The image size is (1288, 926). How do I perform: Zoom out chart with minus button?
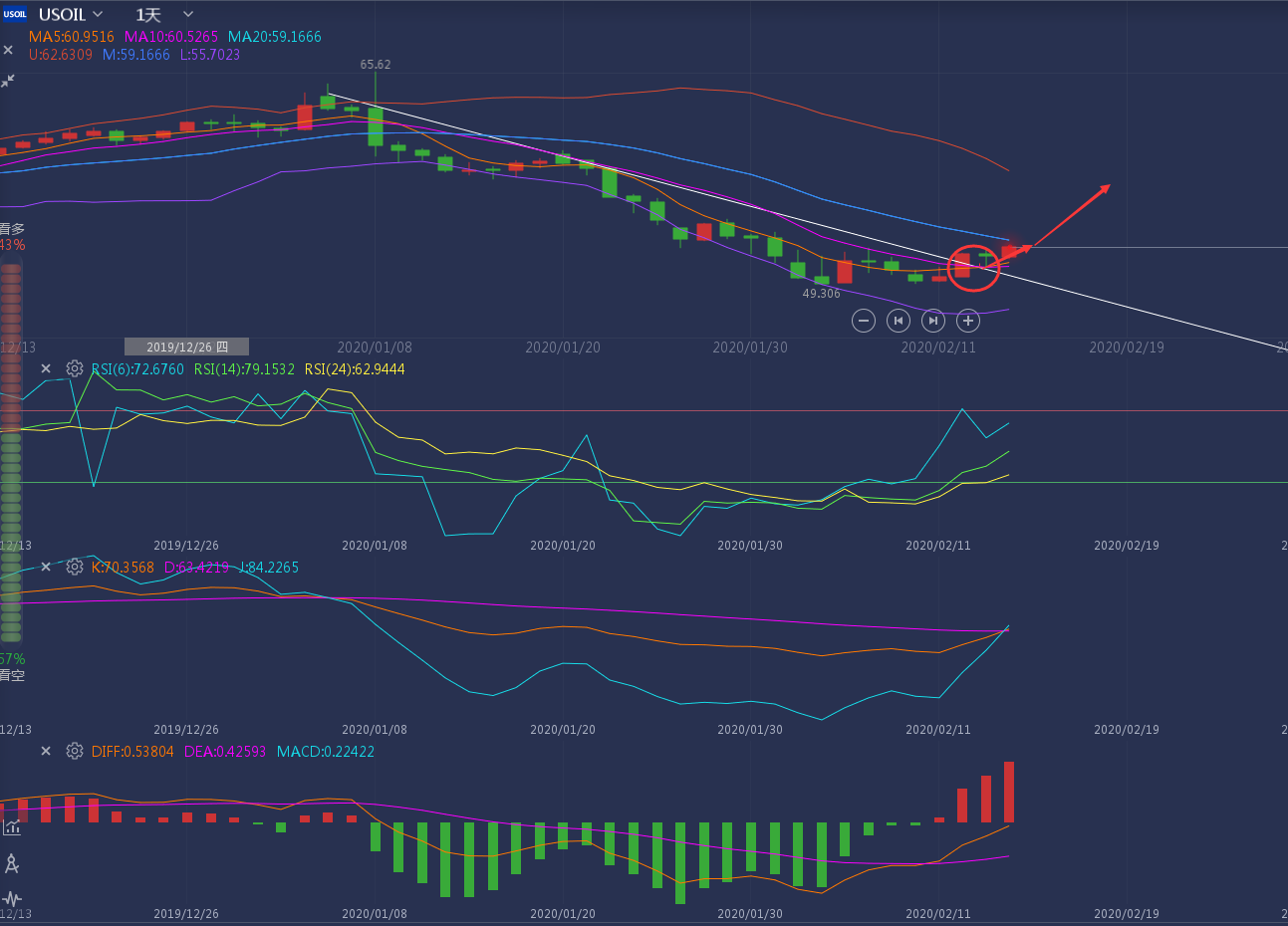864,321
